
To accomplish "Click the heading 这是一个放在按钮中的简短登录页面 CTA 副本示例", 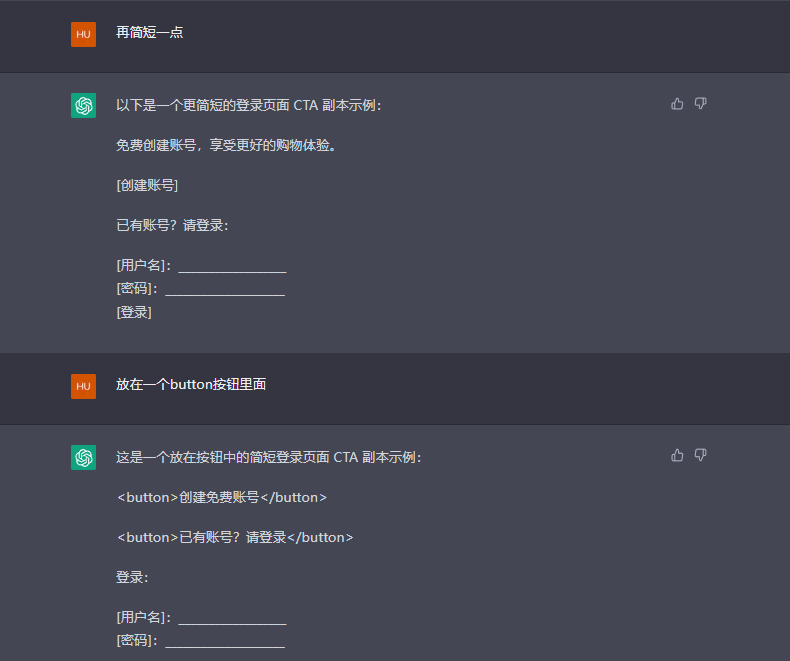I will 269,457.
